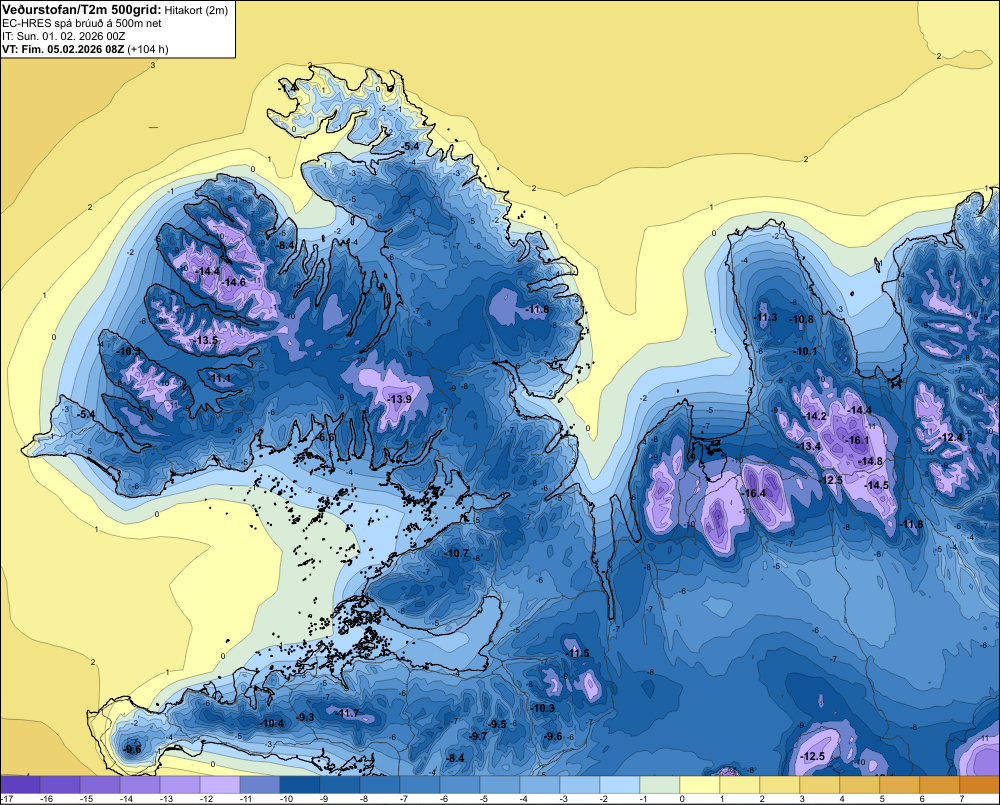Click the -14.8 temperature label
This screenshot has height=805, width=1000.
(x=871, y=461)
